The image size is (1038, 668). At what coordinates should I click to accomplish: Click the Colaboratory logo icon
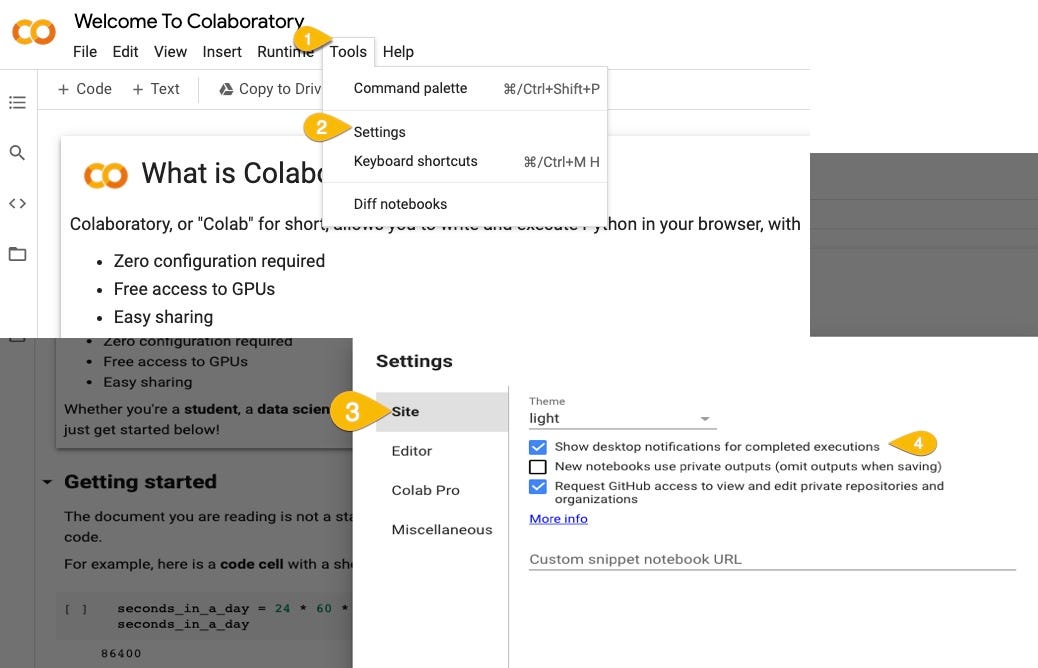33,33
